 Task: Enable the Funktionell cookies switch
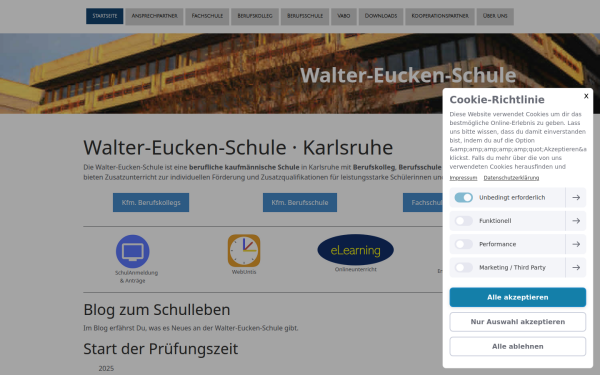[x=463, y=221]
